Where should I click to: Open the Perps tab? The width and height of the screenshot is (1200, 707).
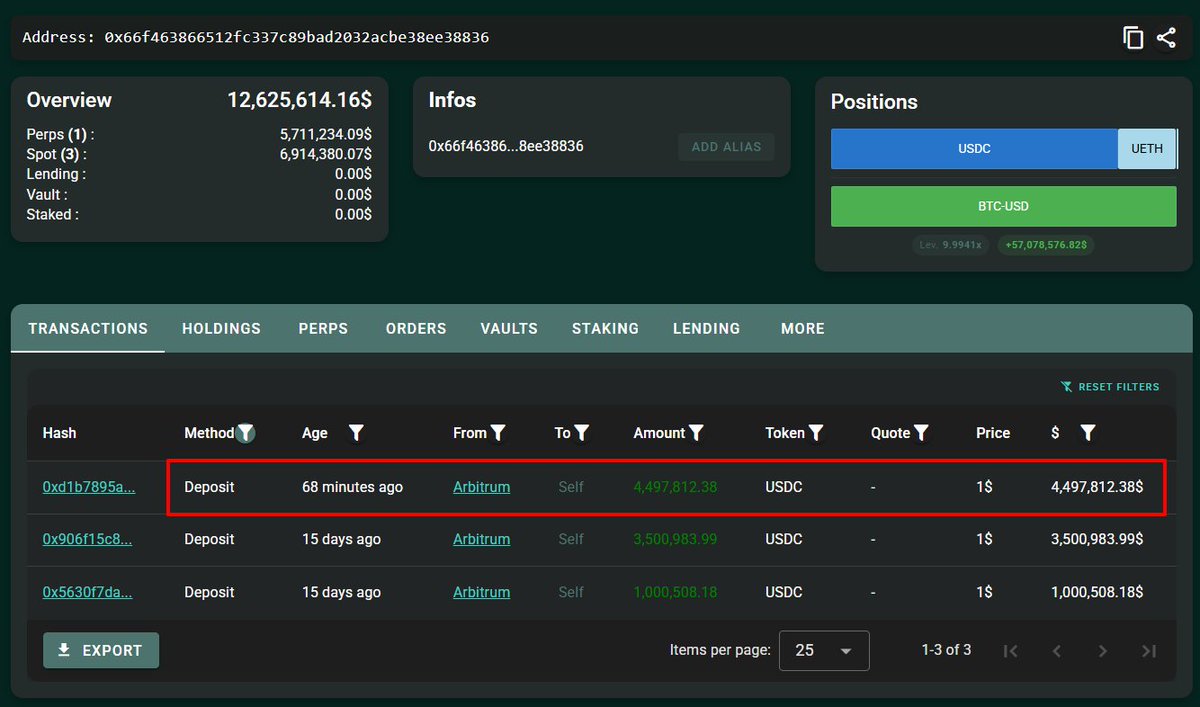tap(323, 328)
